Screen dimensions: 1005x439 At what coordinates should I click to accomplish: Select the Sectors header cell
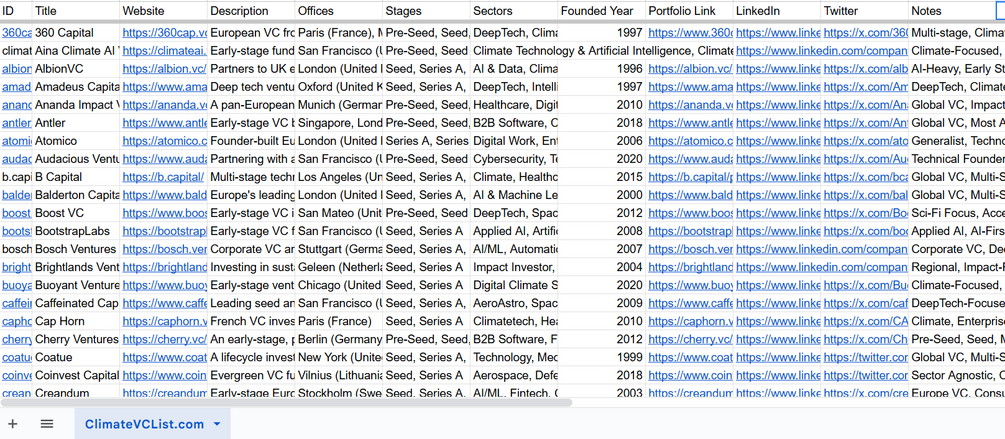pos(514,11)
